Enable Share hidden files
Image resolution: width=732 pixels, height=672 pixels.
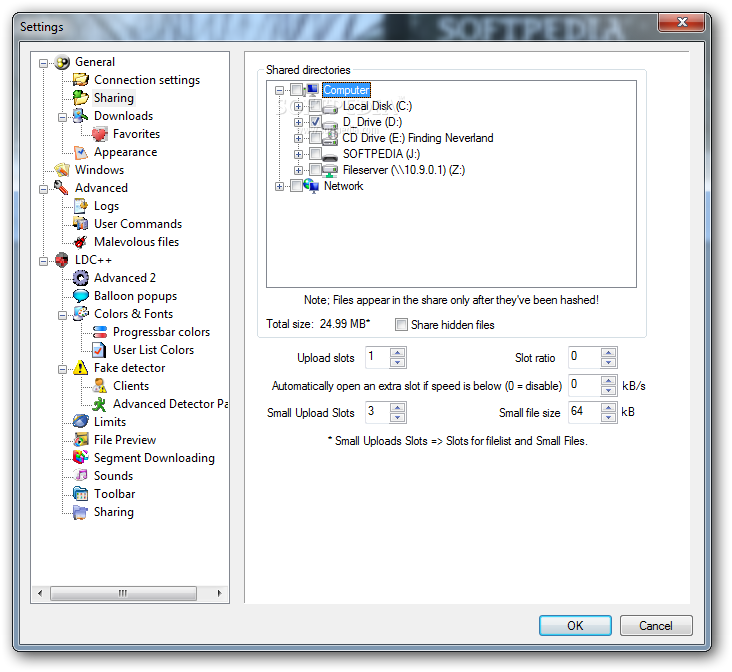click(401, 325)
